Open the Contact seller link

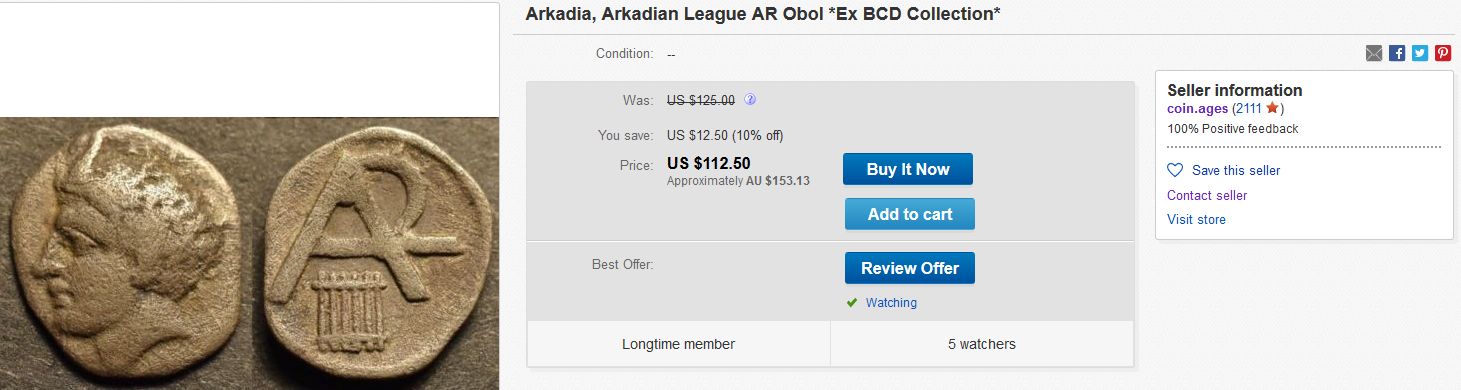click(x=1207, y=196)
